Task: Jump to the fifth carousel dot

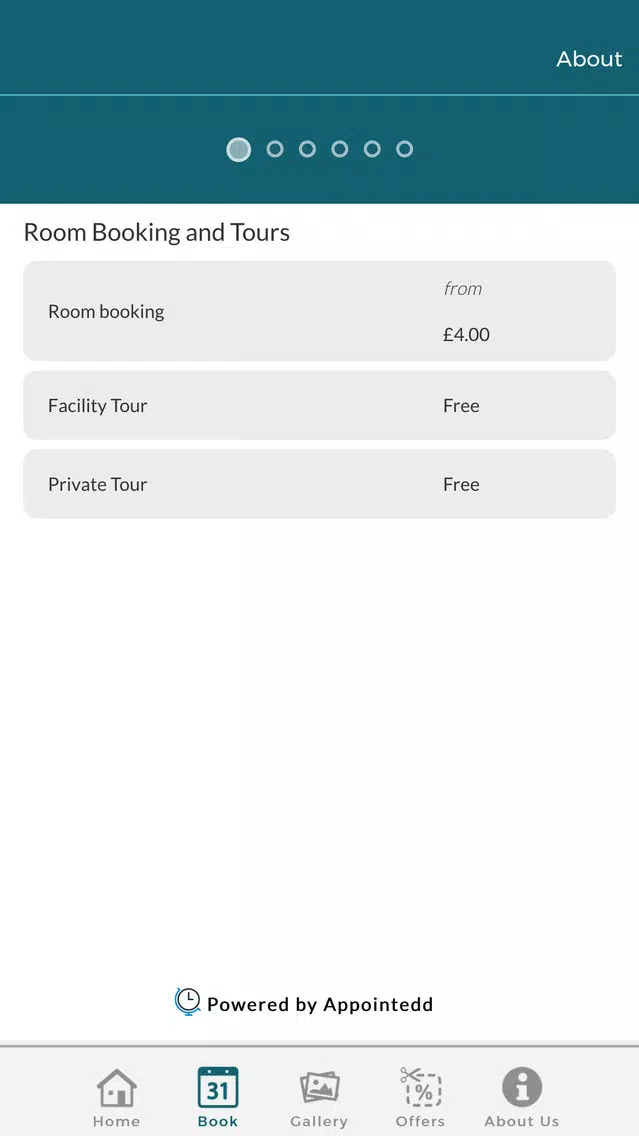Action: click(372, 149)
